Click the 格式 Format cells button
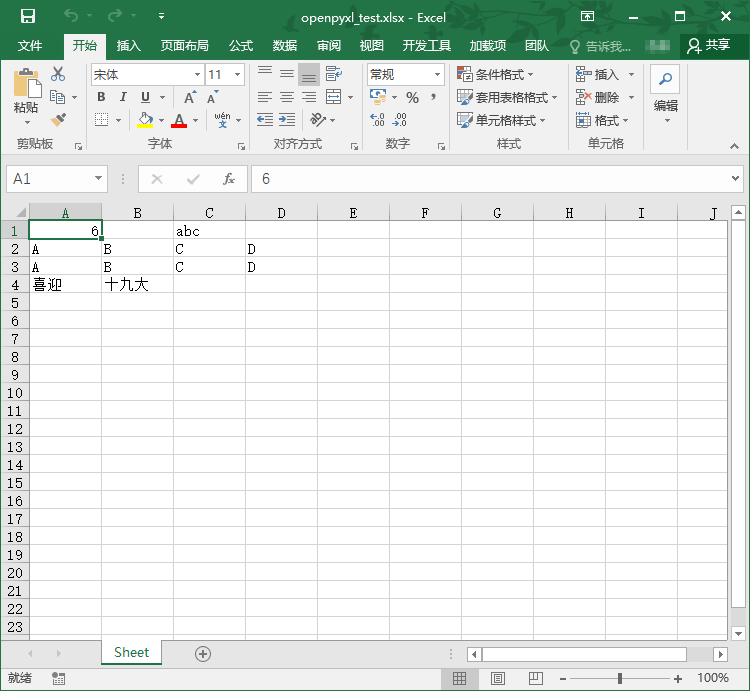Screen dimensions: 750x691 pyautogui.click(x=602, y=120)
